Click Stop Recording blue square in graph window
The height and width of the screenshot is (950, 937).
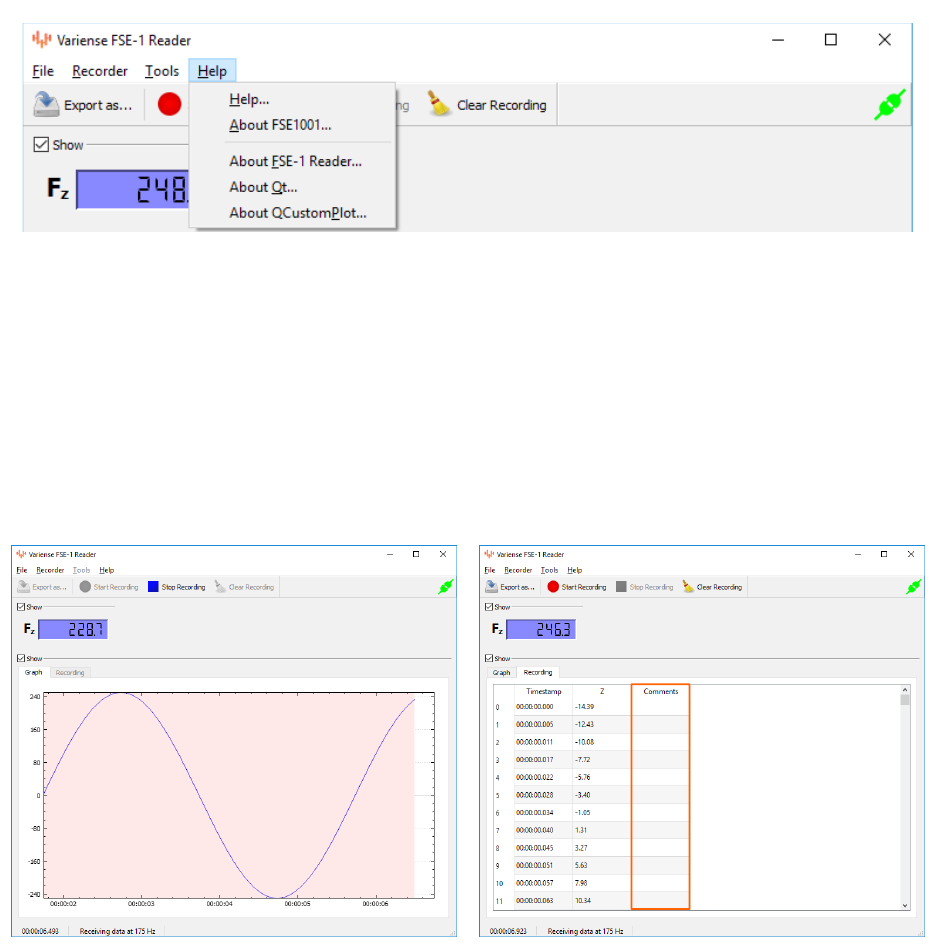(x=153, y=586)
